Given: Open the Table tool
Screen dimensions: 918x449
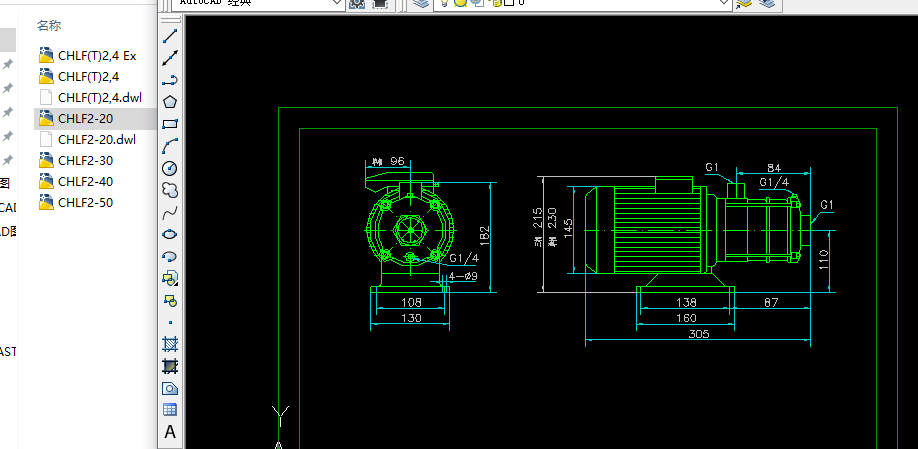Looking at the screenshot, I should pyautogui.click(x=170, y=410).
